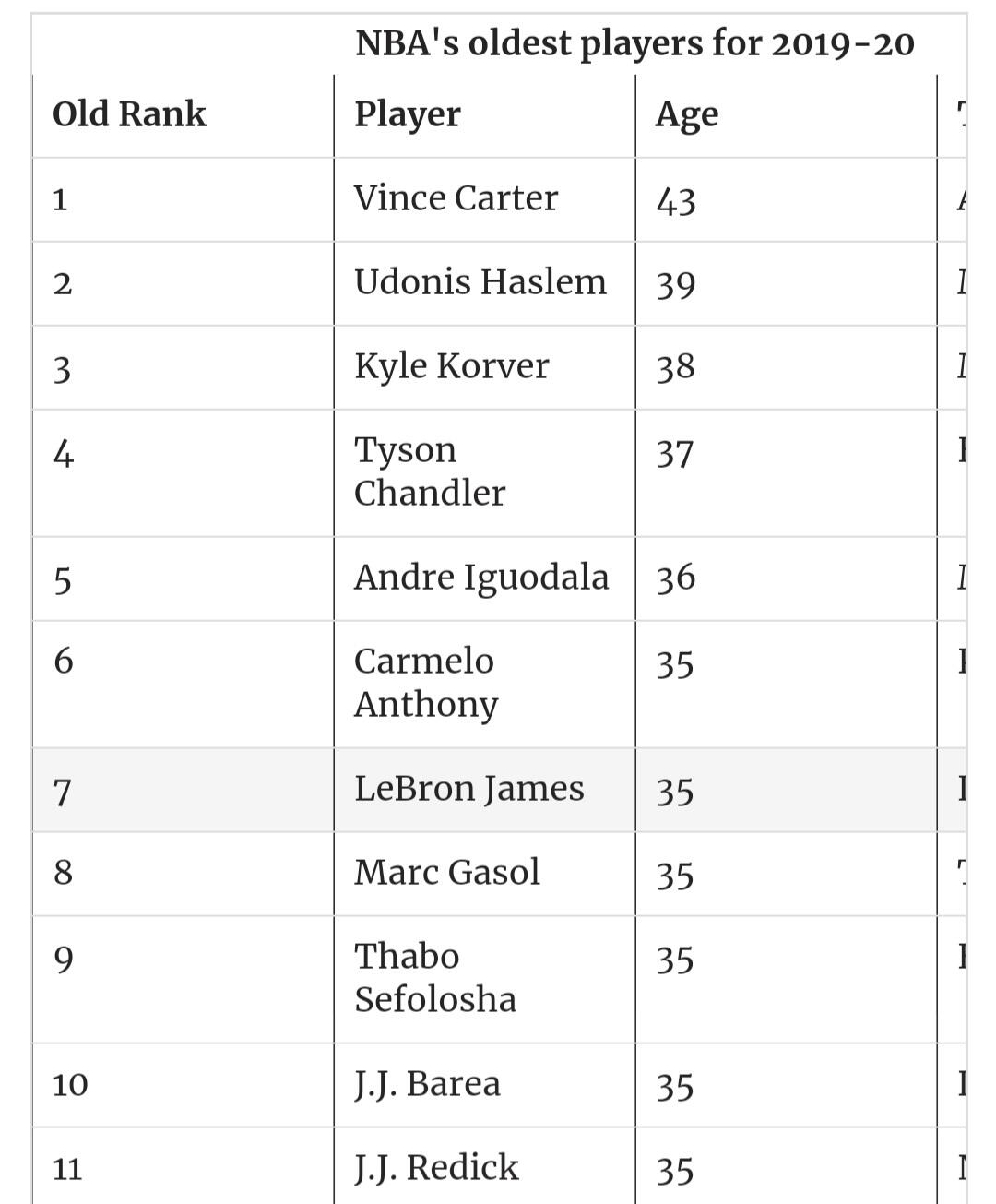Click Vince Carter's age value 43
The image size is (996, 1204).
(x=675, y=201)
